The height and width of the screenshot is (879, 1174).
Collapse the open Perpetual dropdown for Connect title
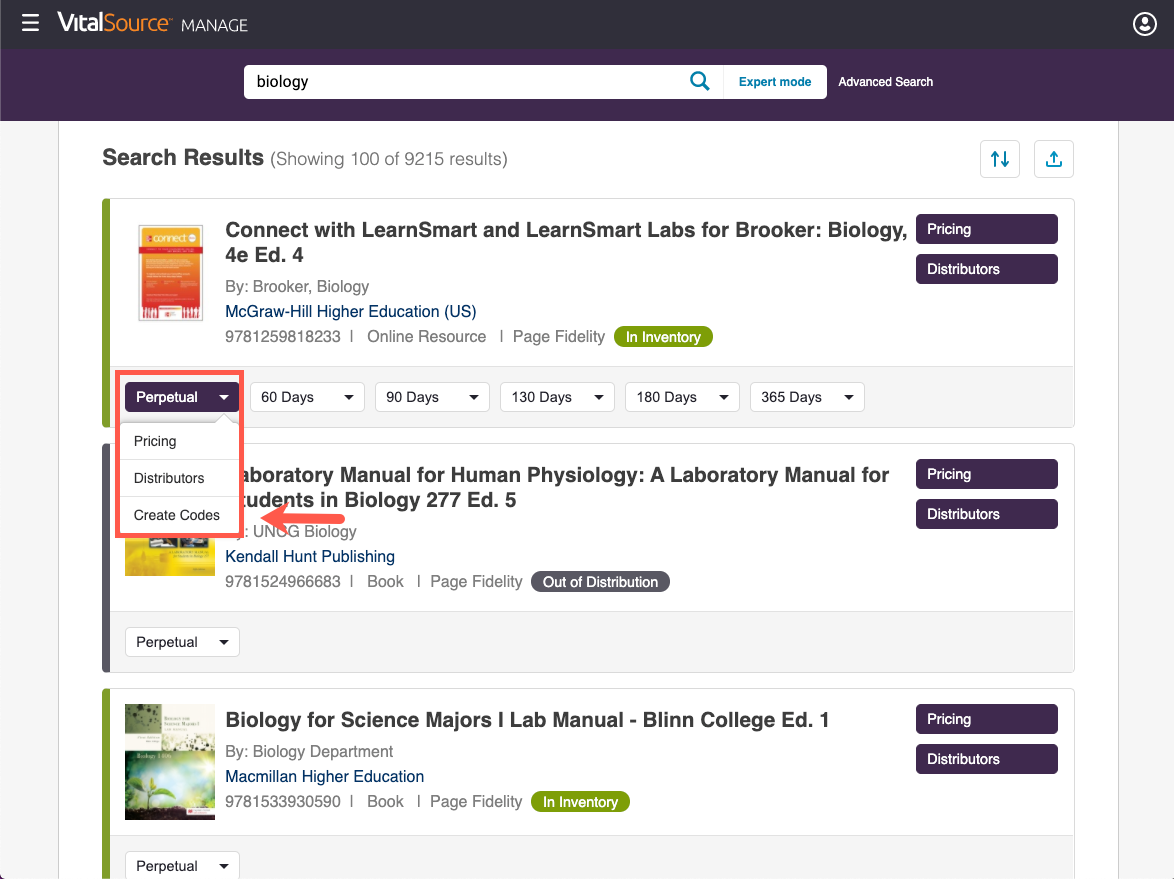pos(182,397)
